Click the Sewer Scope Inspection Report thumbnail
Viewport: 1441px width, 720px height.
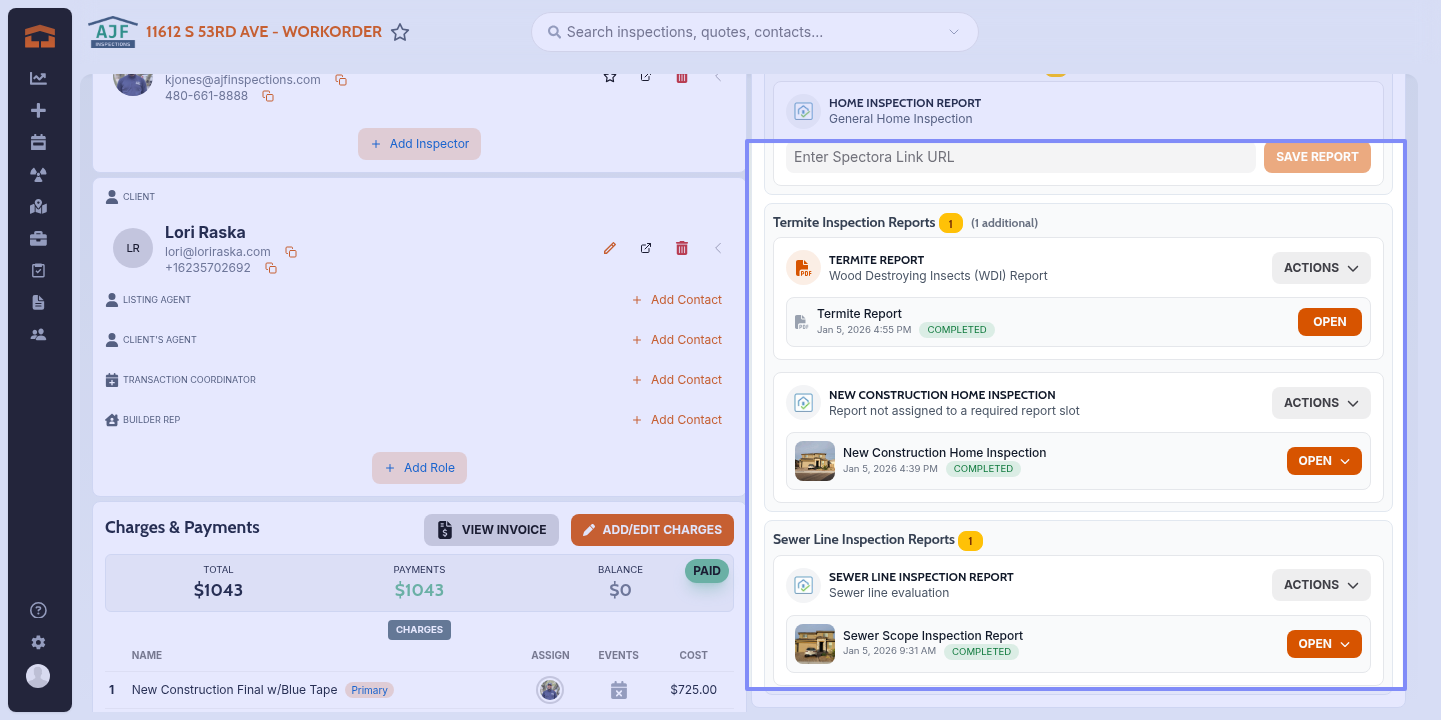(x=814, y=644)
